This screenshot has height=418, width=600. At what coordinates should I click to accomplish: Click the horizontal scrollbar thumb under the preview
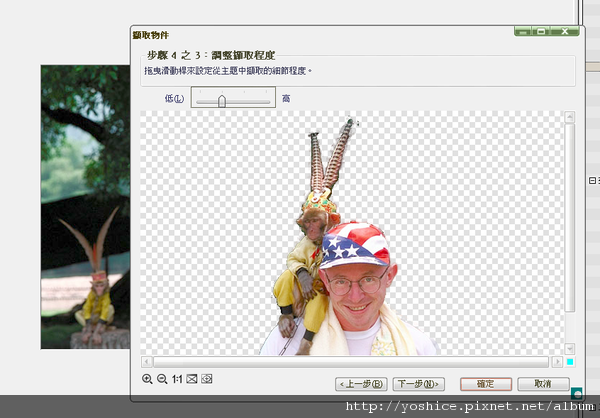351,362
